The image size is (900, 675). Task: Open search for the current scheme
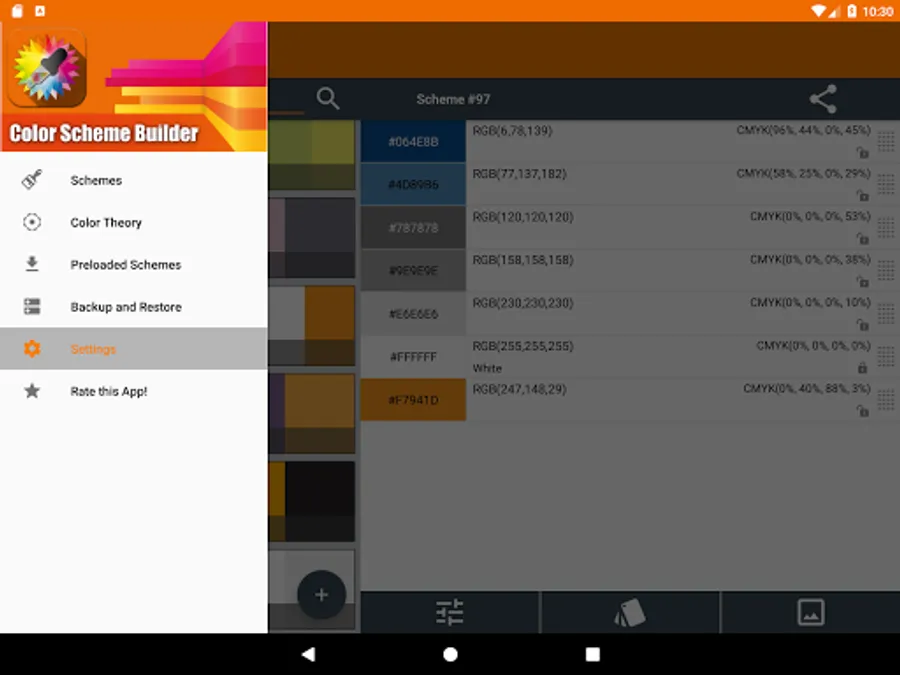pyautogui.click(x=328, y=99)
